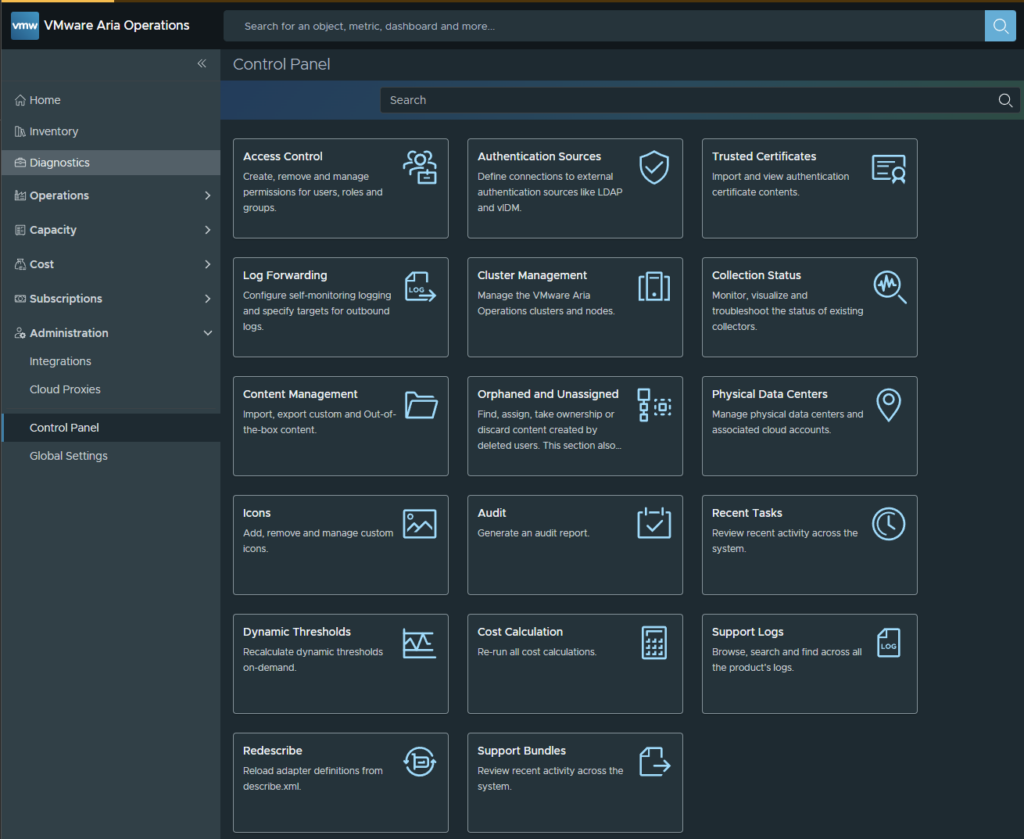Viewport: 1024px width, 839px height.
Task: Click the Support Bundles export icon
Action: 654,761
